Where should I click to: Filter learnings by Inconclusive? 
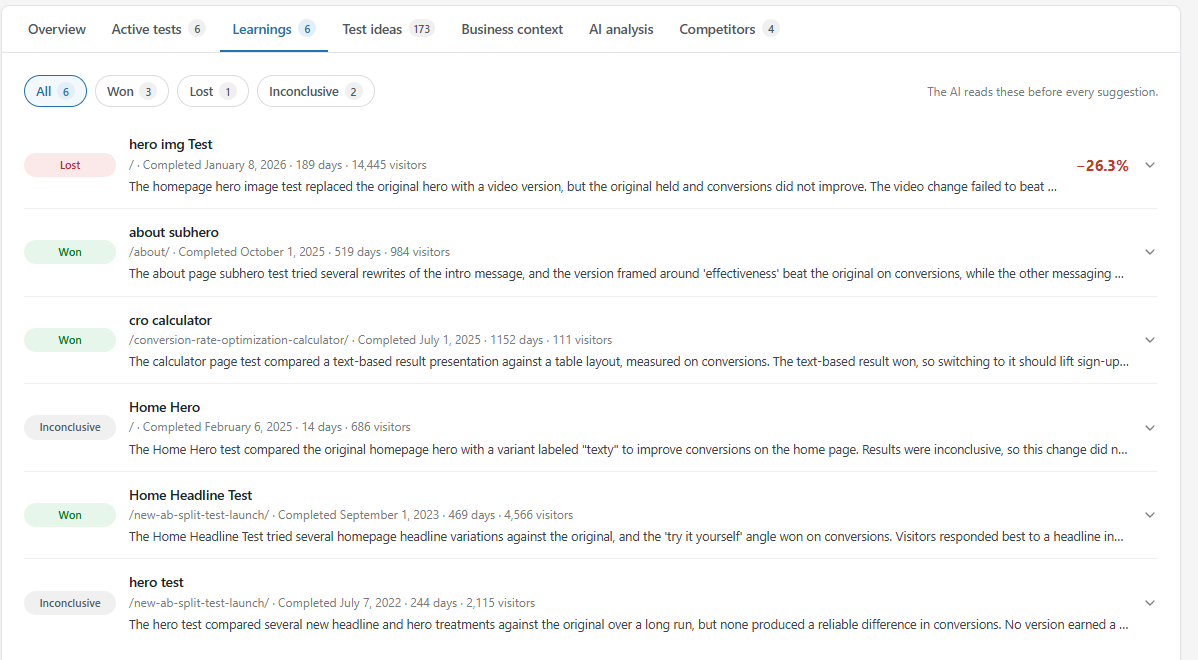[316, 91]
